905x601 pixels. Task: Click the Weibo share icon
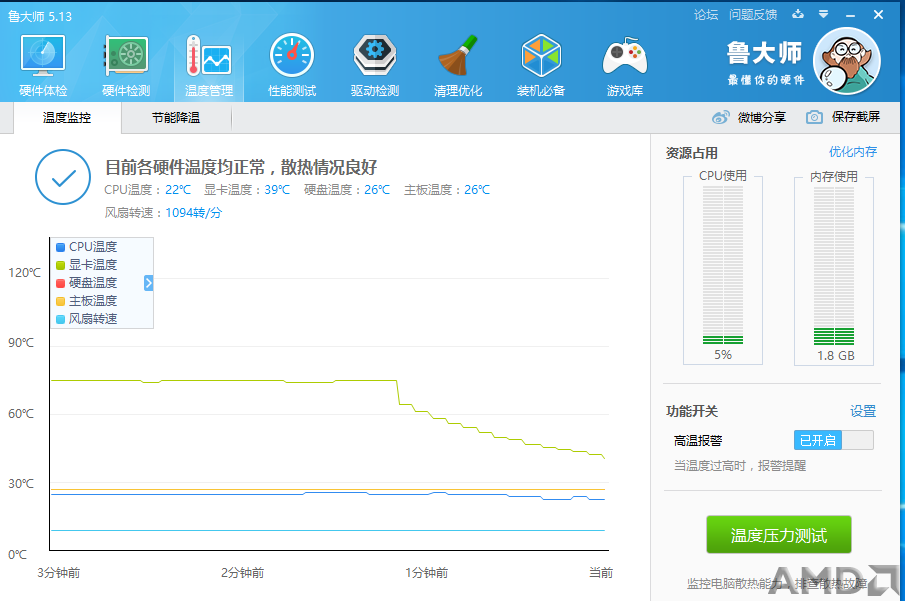720,117
